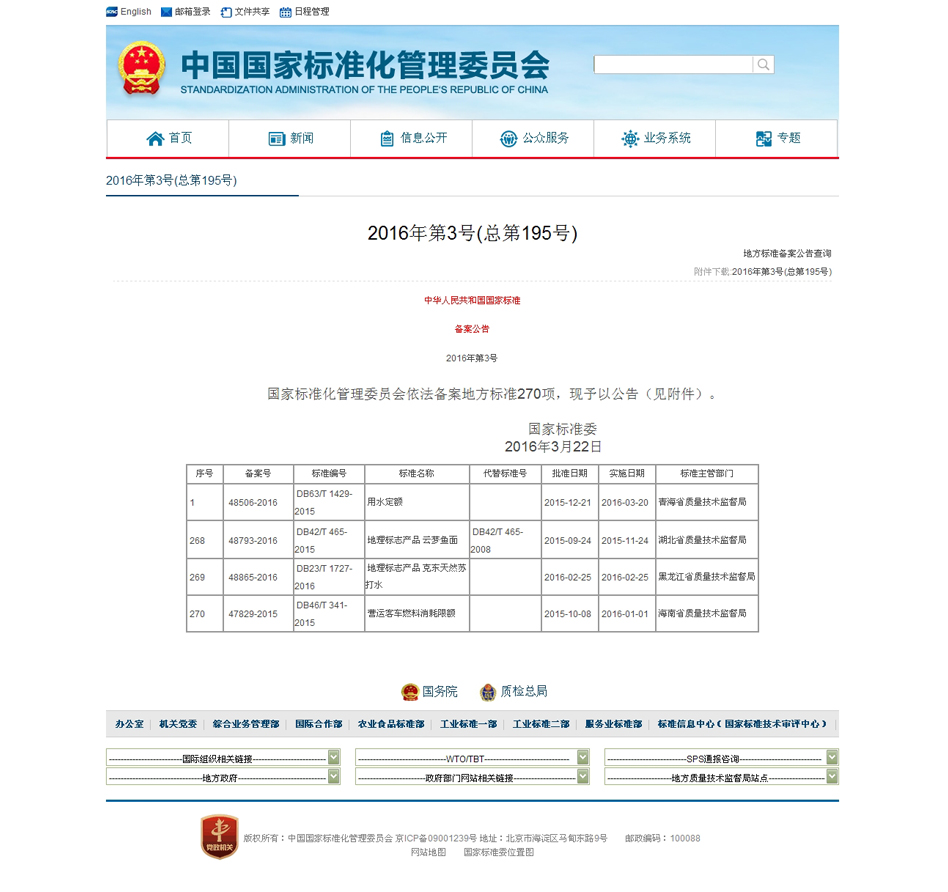Open the 国际合作部 department link

click(x=319, y=724)
